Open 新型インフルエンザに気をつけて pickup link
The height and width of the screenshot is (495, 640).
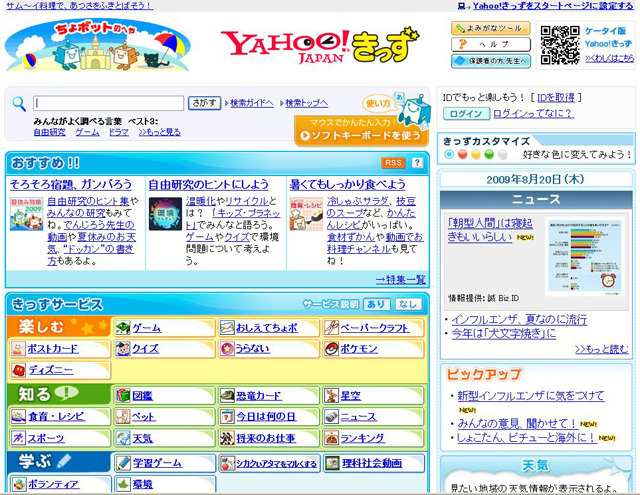[531, 395]
